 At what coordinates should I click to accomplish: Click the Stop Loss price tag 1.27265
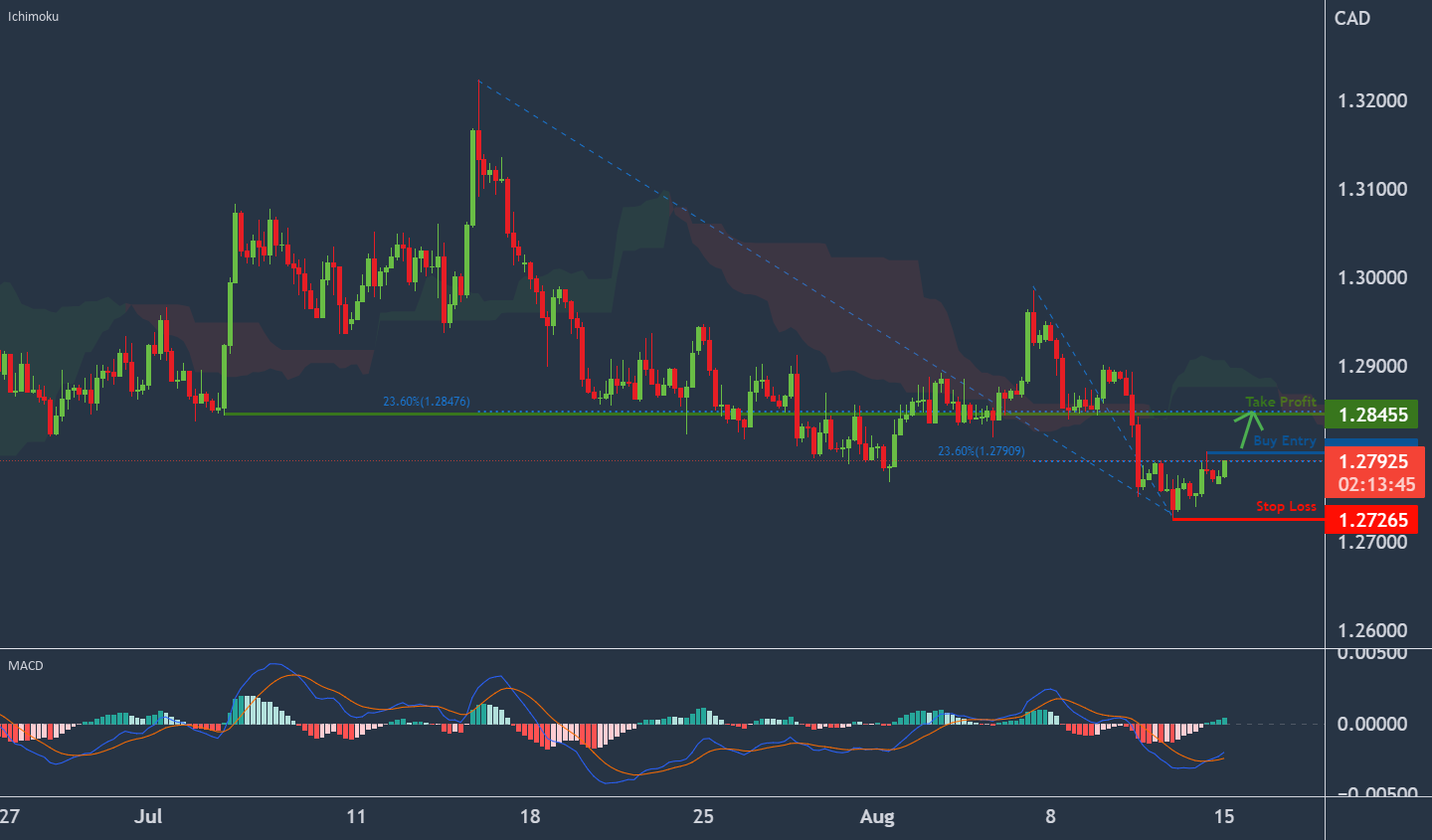pos(1372,520)
